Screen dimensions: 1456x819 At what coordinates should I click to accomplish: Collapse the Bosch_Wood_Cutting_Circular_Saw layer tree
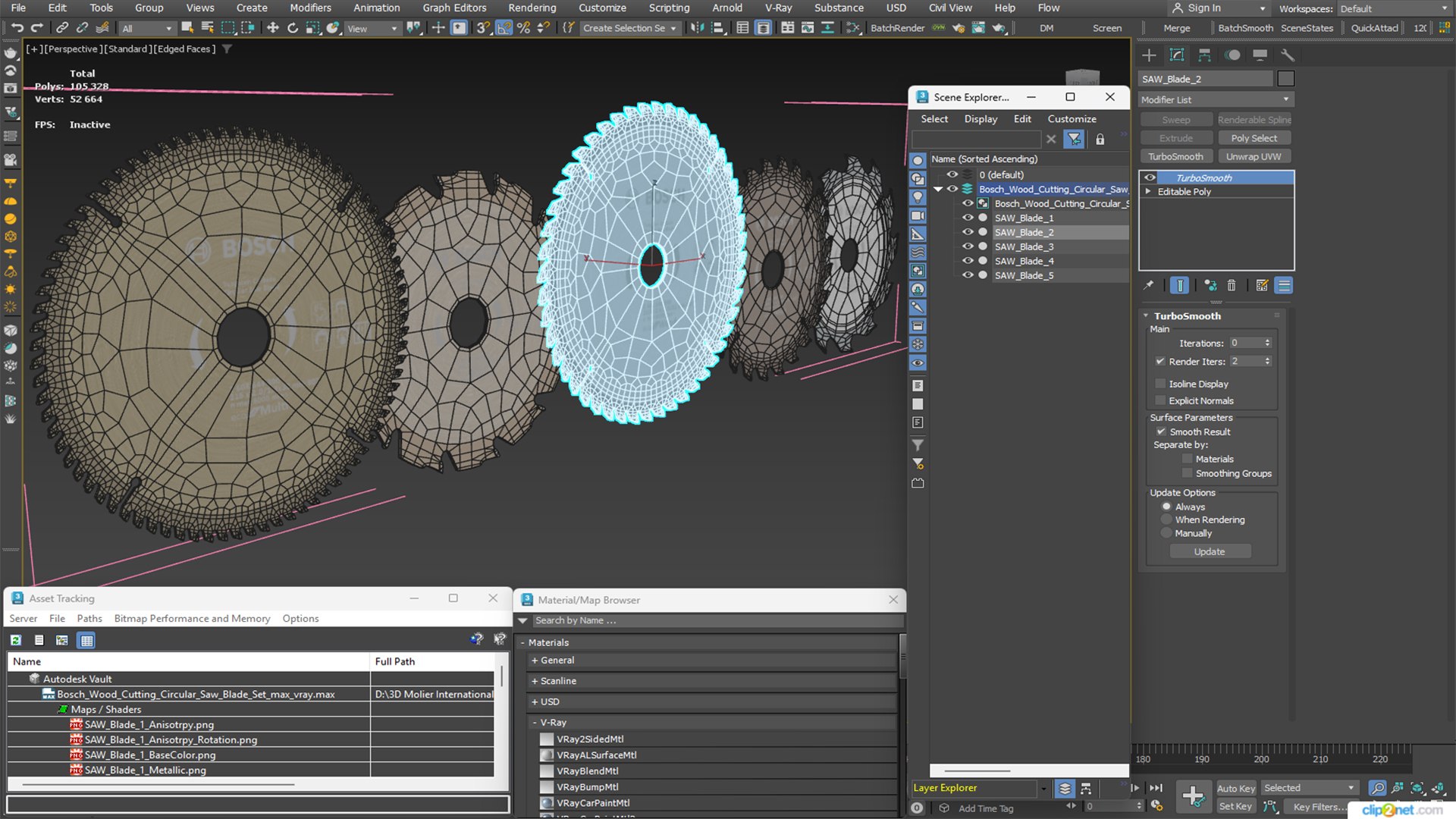coord(939,190)
